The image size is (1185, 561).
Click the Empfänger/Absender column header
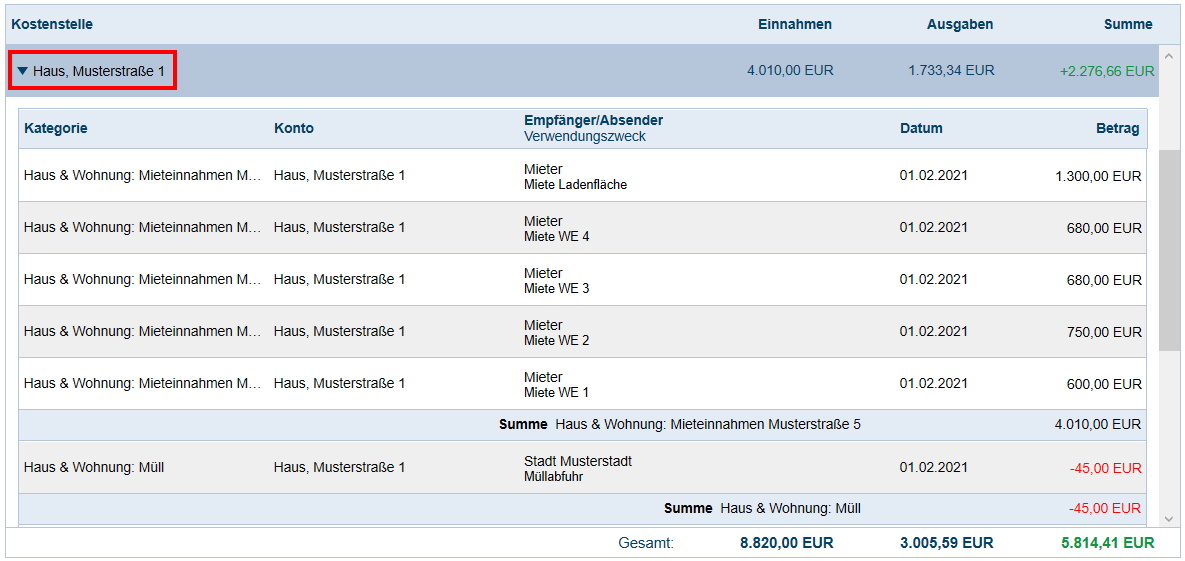click(593, 120)
